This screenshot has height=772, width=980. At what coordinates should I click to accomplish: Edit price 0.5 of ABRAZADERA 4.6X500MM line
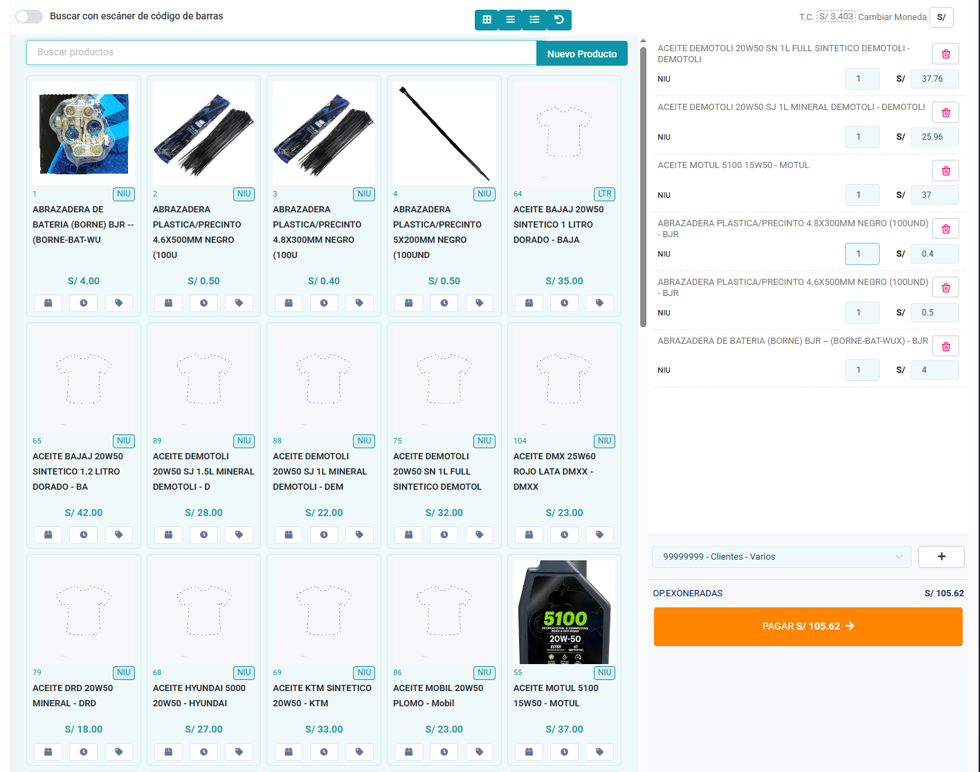(x=934, y=313)
